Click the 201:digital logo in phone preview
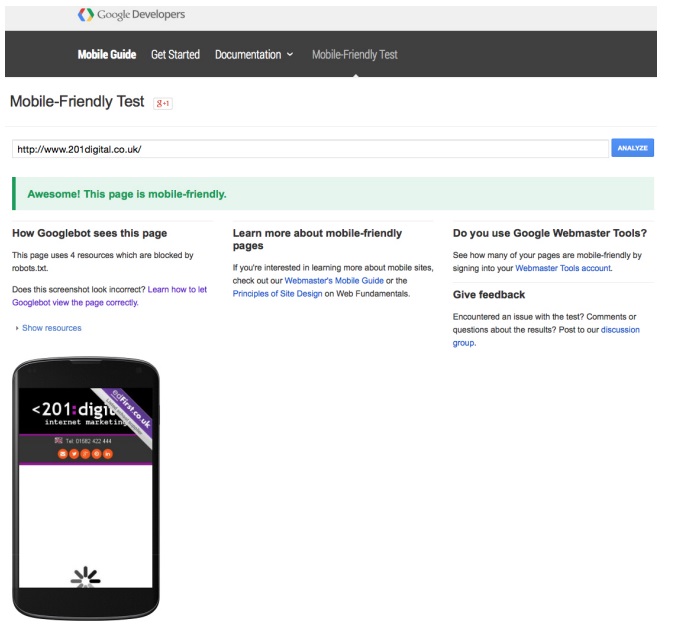The image size is (683, 633). pos(78,413)
